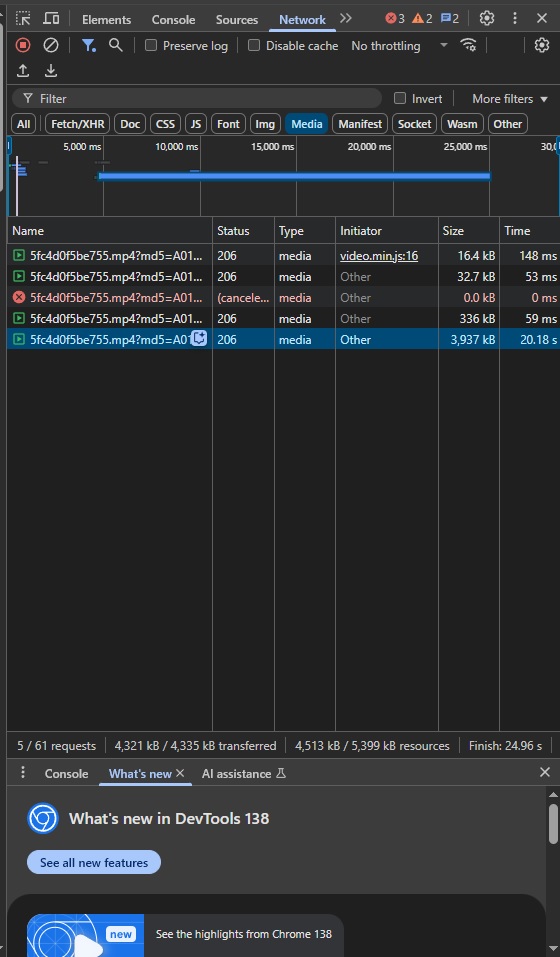The height and width of the screenshot is (957, 560).
Task: Click the orange warnings count icon
Action: click(x=422, y=18)
